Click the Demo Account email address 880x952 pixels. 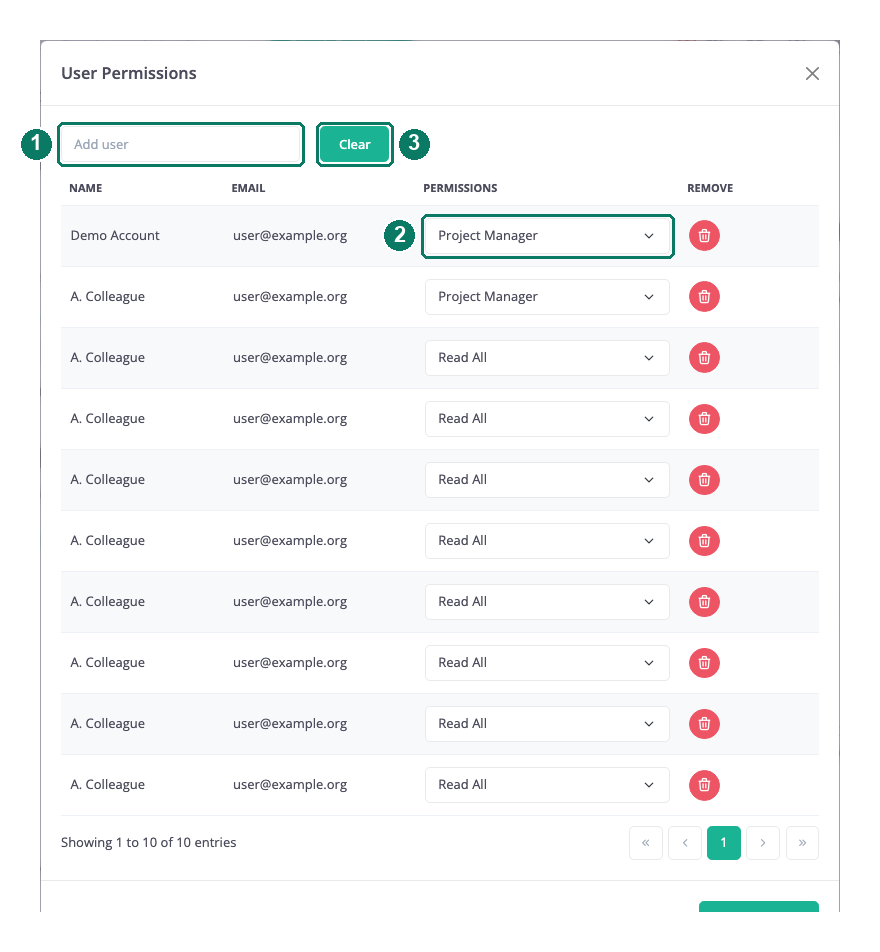(x=290, y=236)
